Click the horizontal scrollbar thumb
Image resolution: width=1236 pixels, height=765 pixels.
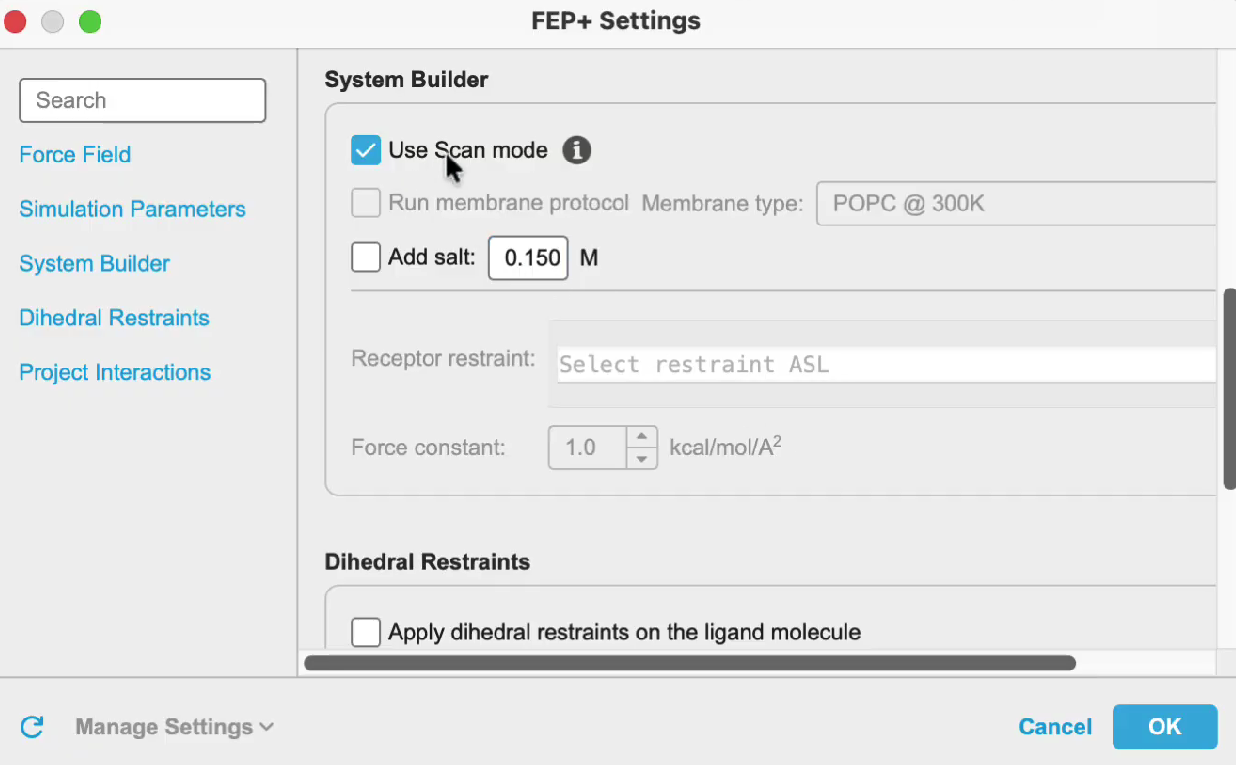690,662
